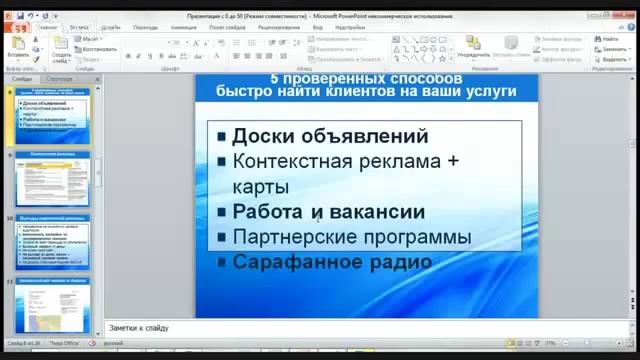Viewport: 640px width, 360px height.
Task: Select the star shape in shapes gallery
Action: [x=442, y=59]
